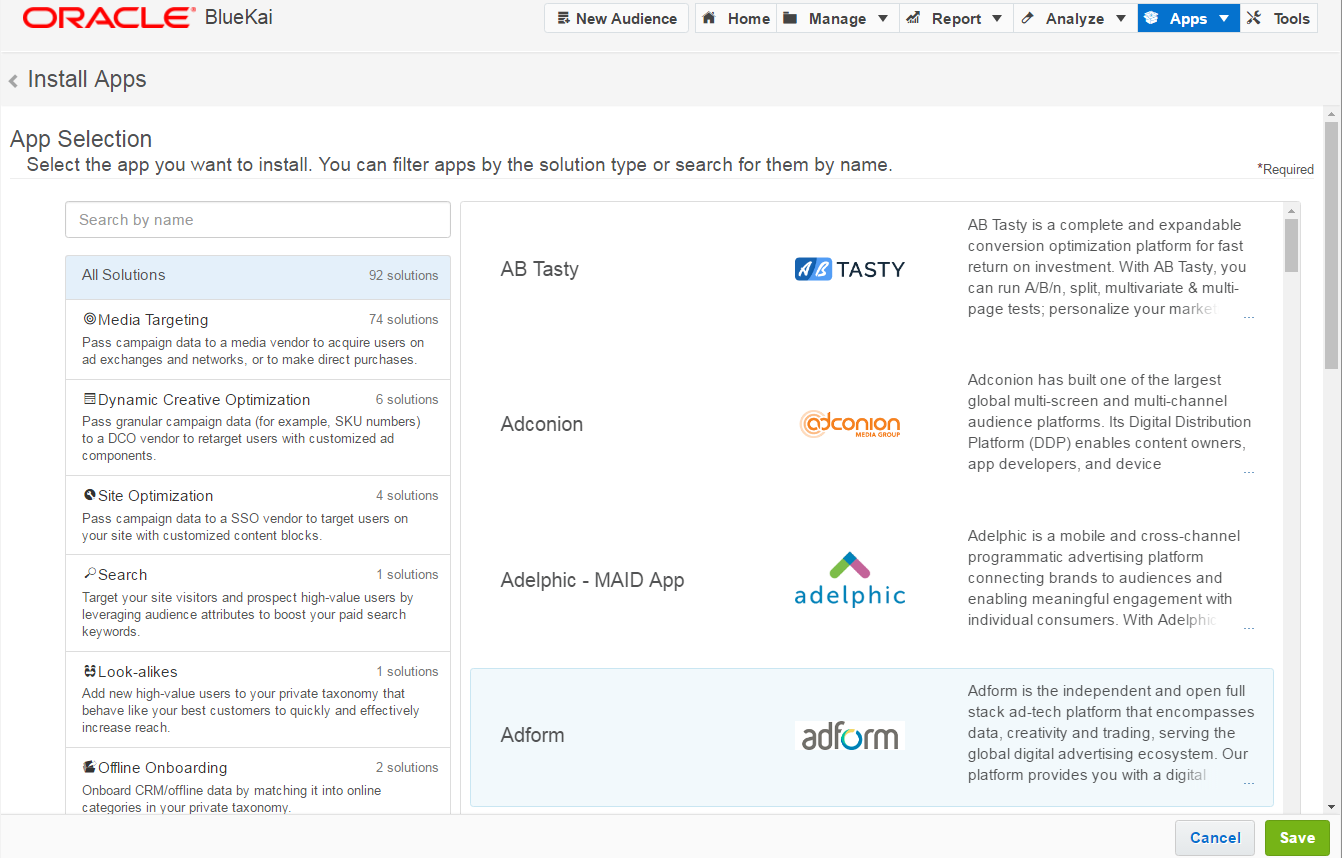The height and width of the screenshot is (858, 1342).
Task: Click the app list scrollbar thumb
Action: (1291, 245)
